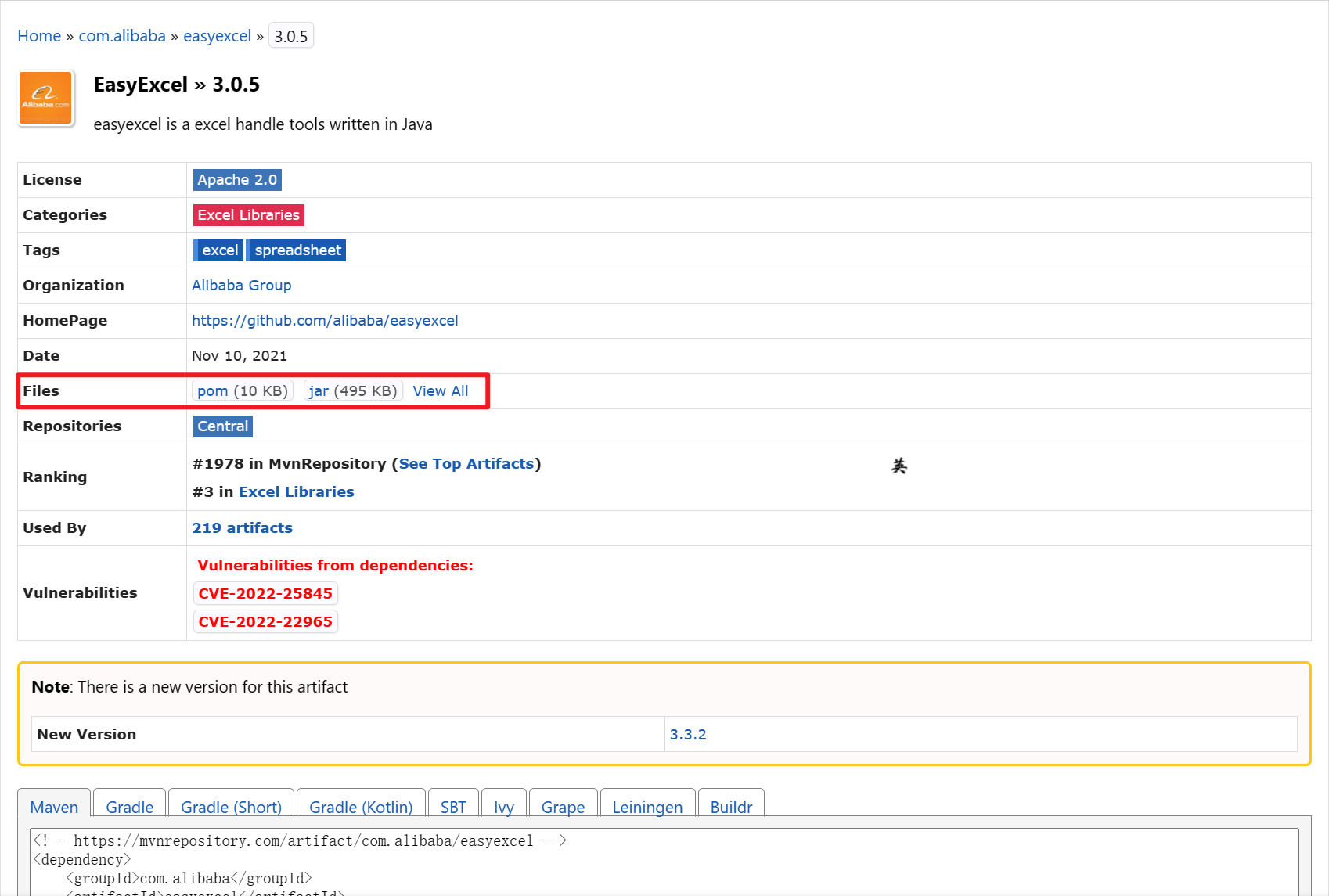Click inside the Maven dependency snippet box
Viewport: 1329px width, 896px height.
664,862
